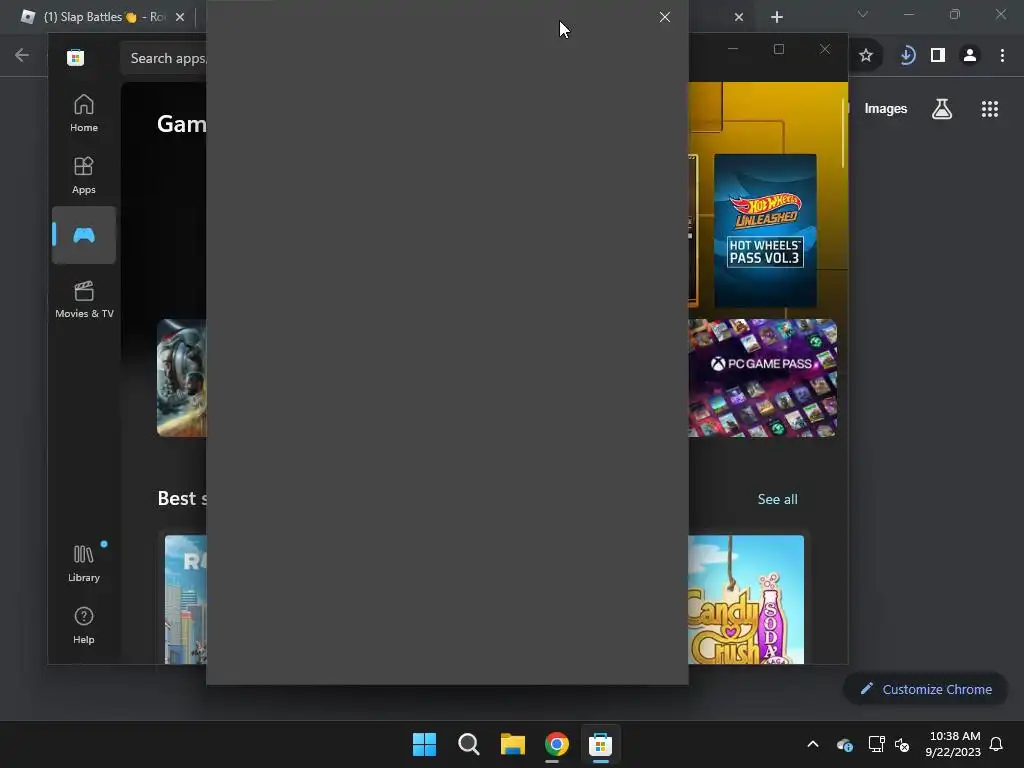Image resolution: width=1024 pixels, height=768 pixels.
Task: Click the Microsoft Store logo icon
Action: tap(75, 57)
